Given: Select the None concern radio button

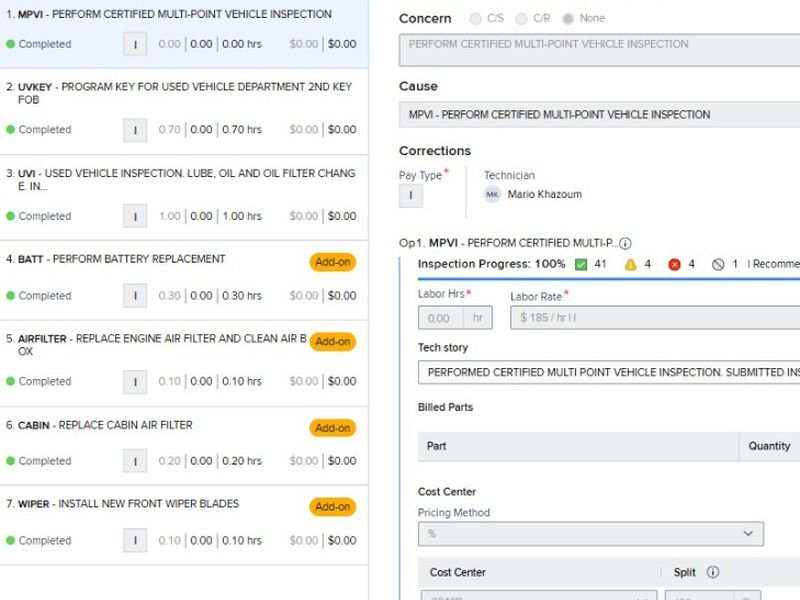Looking at the screenshot, I should point(568,19).
